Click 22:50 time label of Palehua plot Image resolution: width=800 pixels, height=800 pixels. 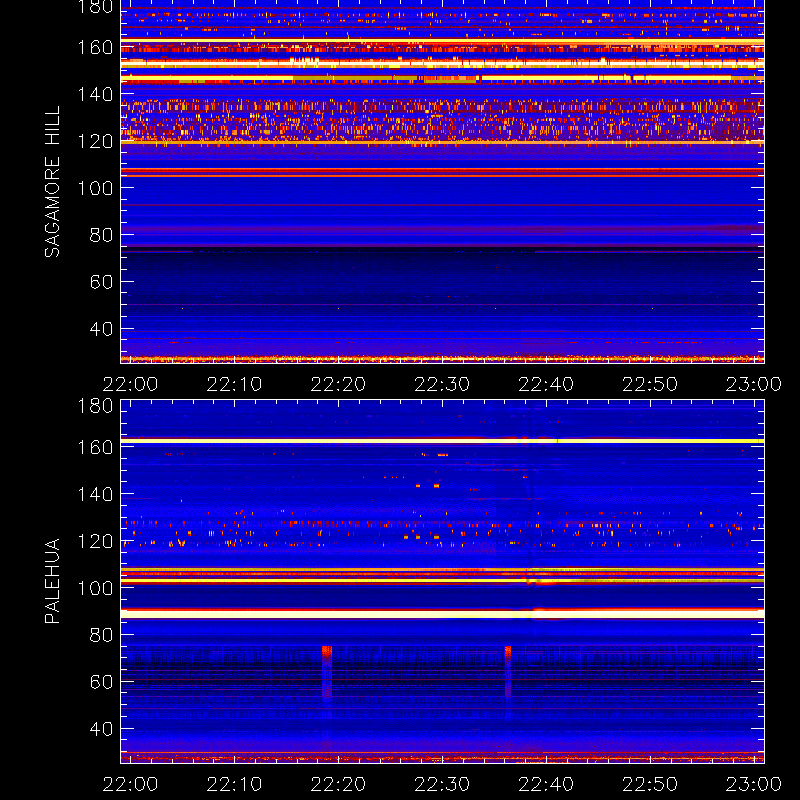coord(650,784)
